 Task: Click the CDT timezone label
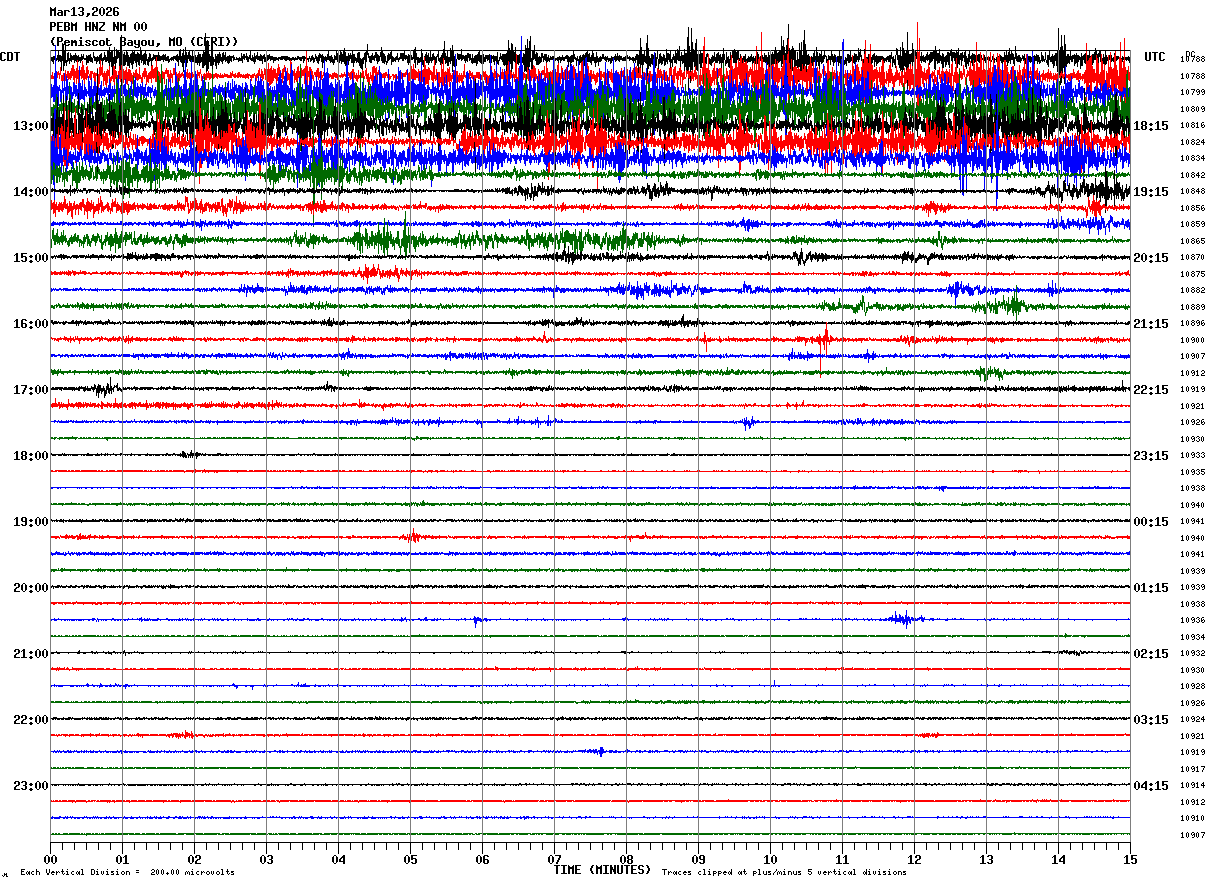click(x=10, y=57)
